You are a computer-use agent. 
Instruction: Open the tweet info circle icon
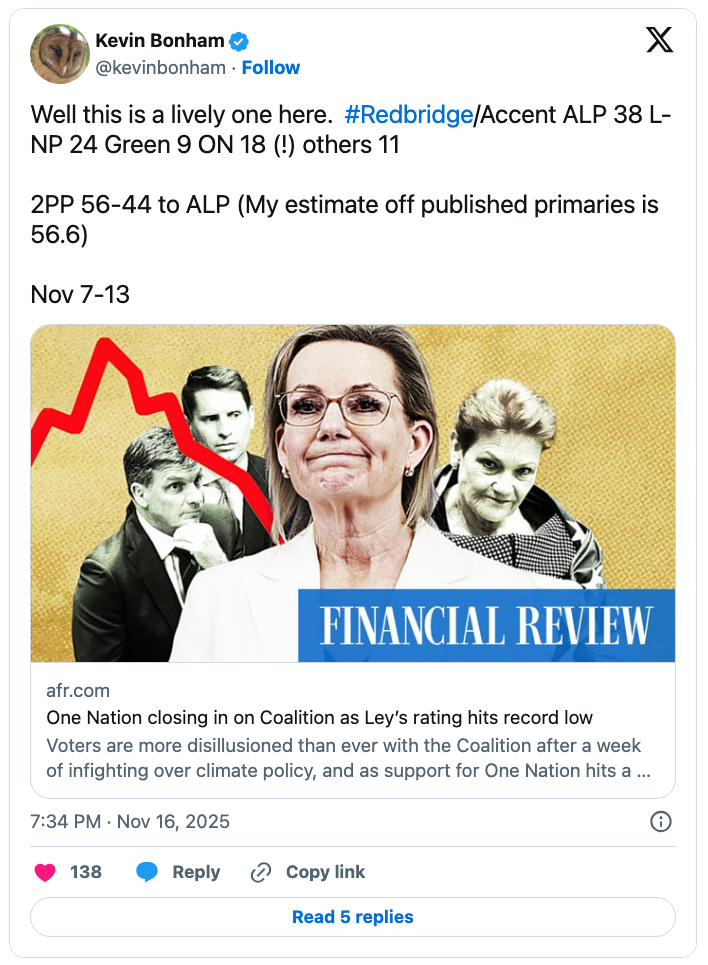661,822
